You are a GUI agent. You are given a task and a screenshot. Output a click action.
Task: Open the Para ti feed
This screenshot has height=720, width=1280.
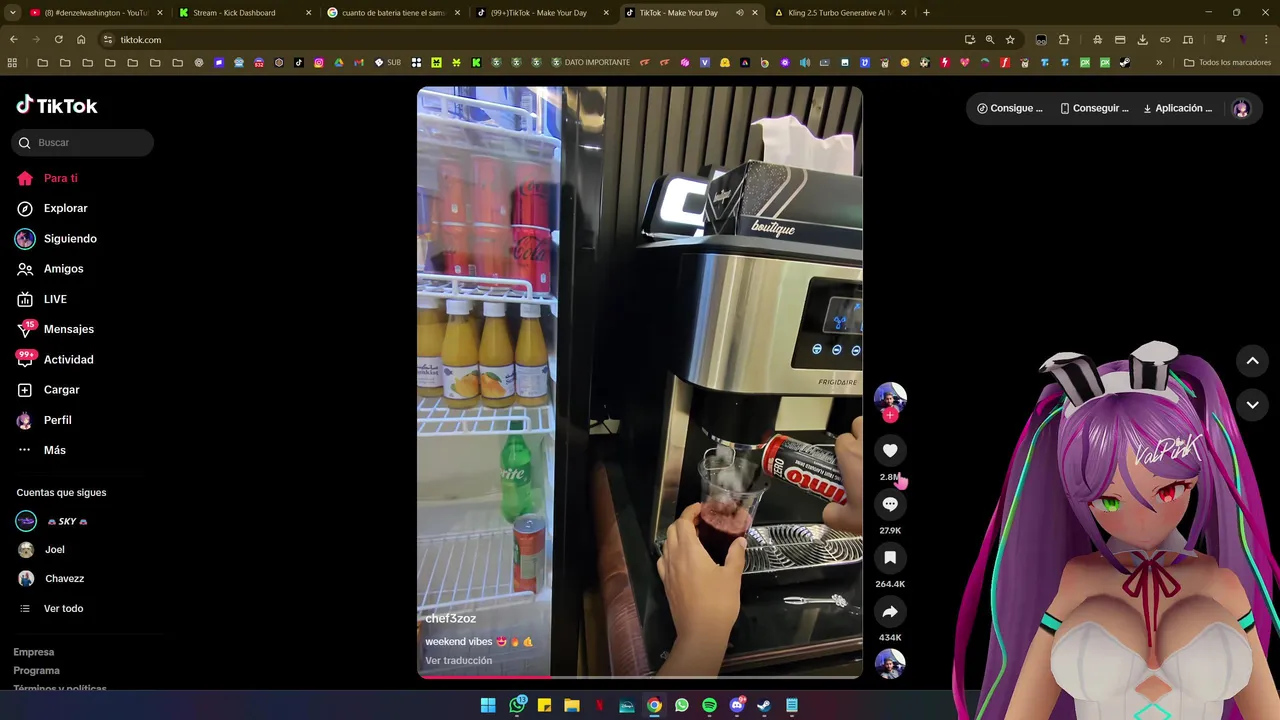point(60,178)
